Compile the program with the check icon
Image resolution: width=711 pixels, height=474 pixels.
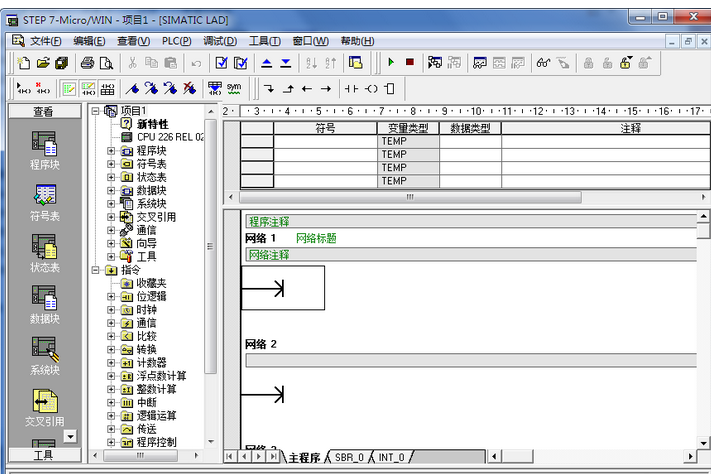click(221, 63)
